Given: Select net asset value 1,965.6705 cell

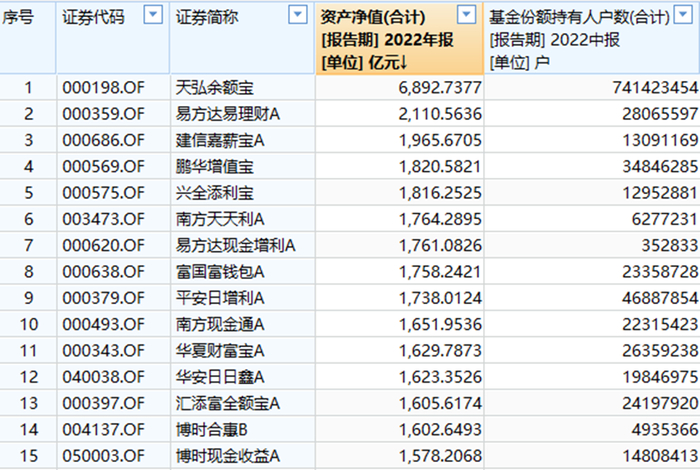Looking at the screenshot, I should click(x=399, y=140).
